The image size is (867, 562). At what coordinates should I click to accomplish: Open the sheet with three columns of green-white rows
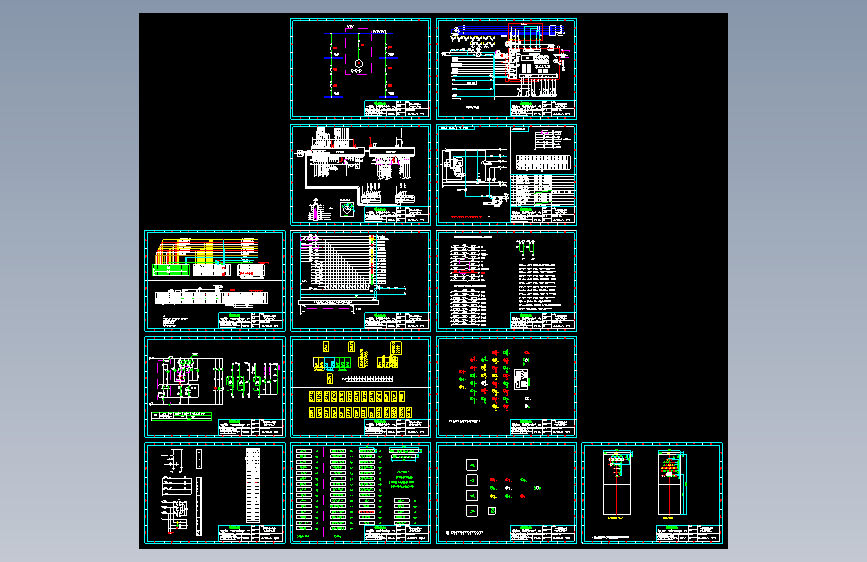[x=361, y=493]
